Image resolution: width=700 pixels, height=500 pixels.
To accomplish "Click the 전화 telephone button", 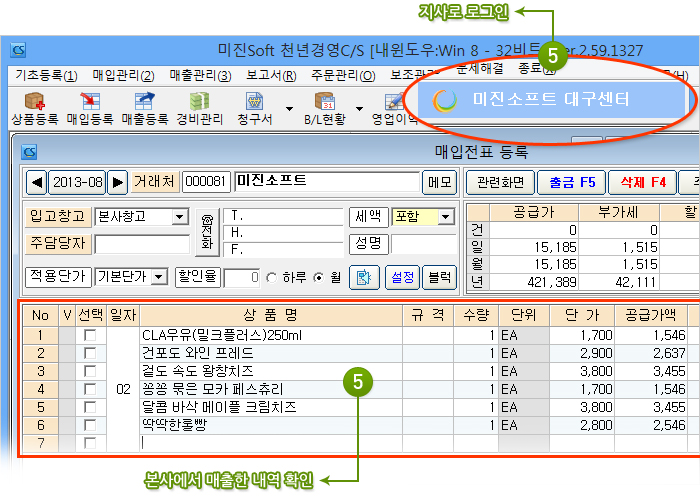I will pyautogui.click(x=207, y=232).
